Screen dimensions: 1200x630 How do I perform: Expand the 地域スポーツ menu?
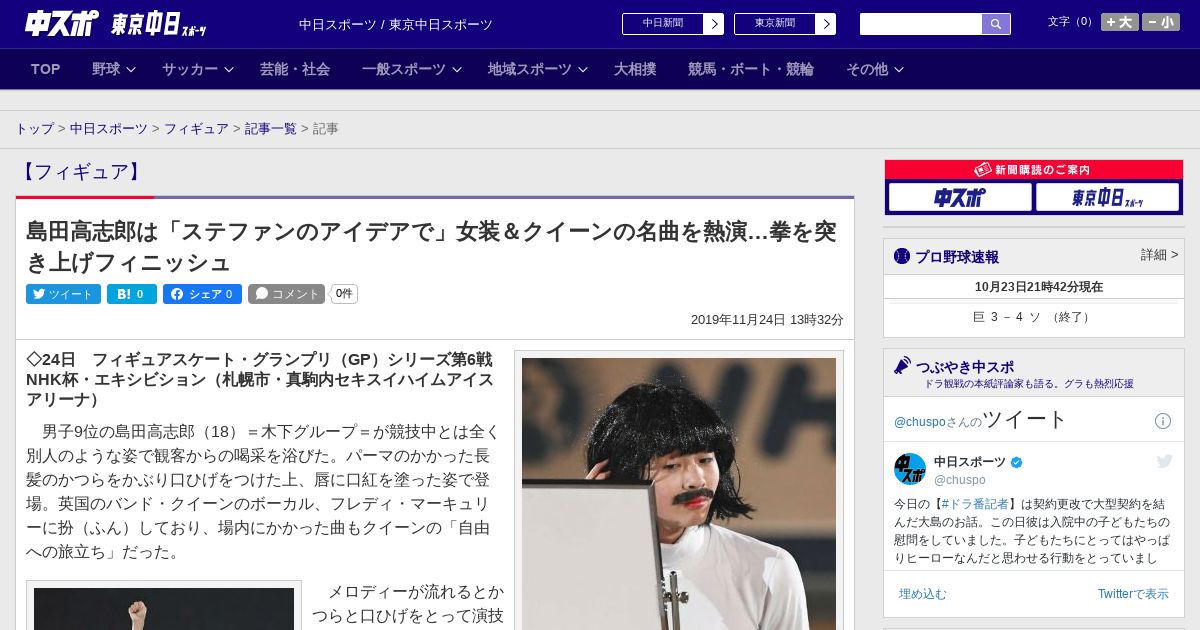[538, 69]
